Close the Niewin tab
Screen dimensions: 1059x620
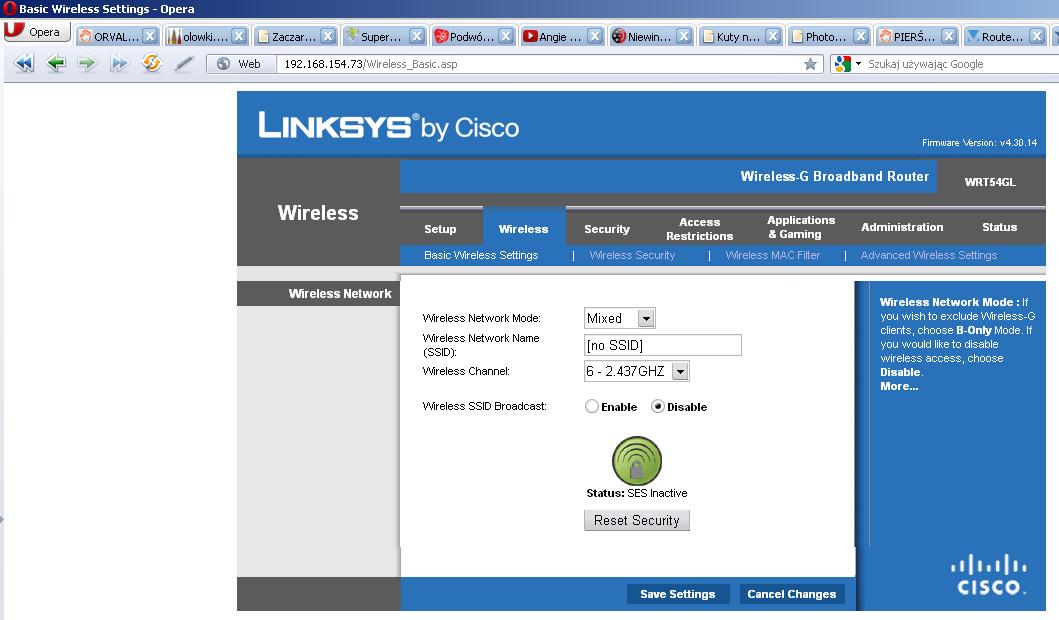(x=684, y=36)
